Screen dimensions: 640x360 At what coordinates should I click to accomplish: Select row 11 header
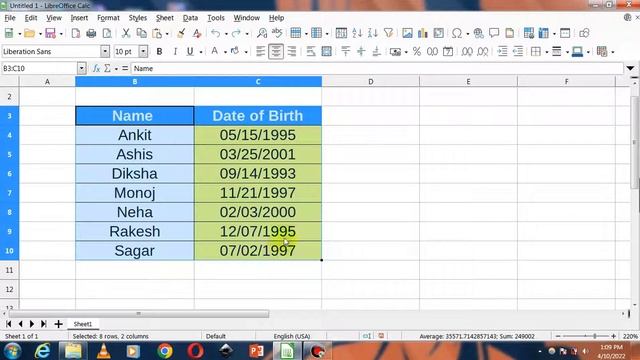coord(9,270)
